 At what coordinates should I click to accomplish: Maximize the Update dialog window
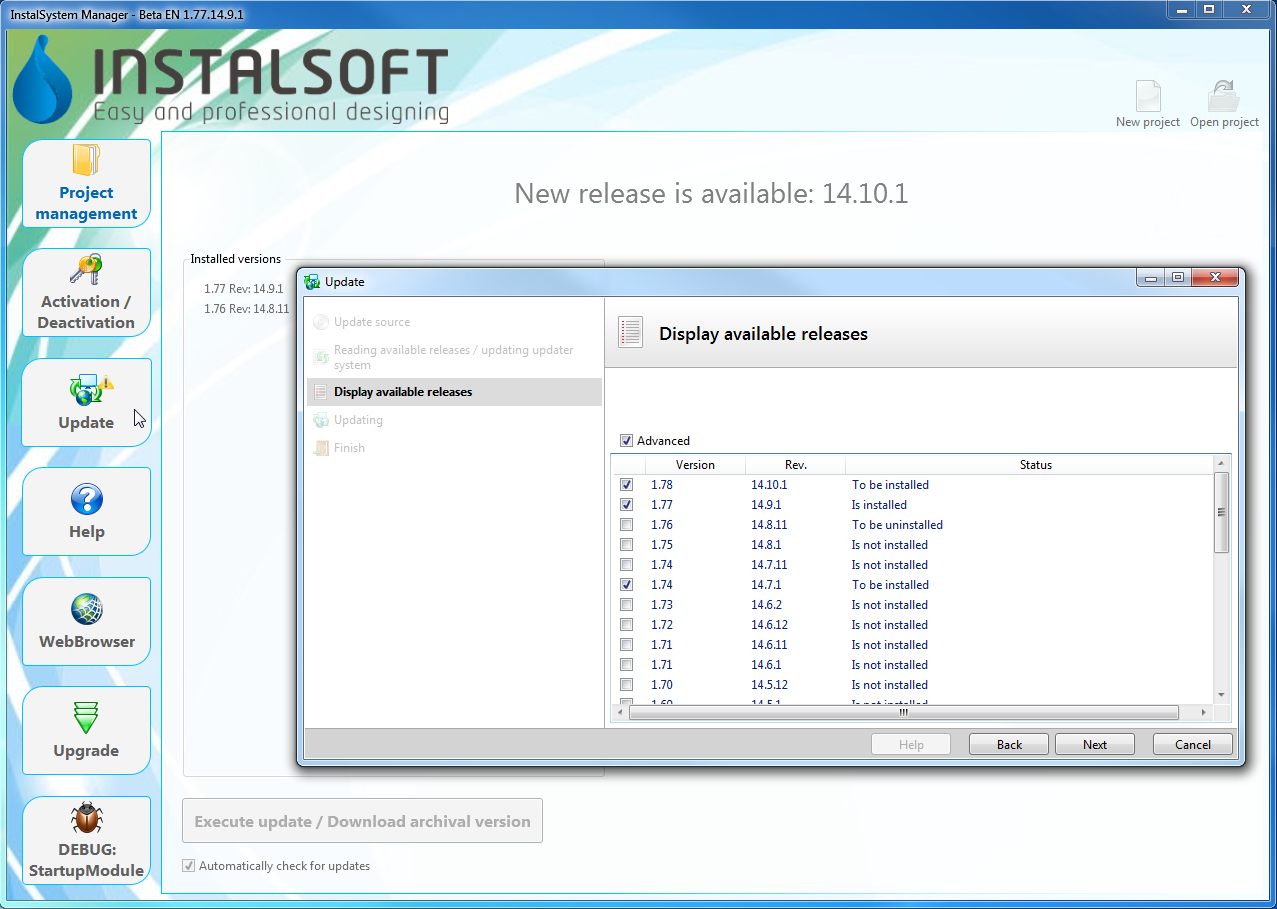(x=1178, y=278)
